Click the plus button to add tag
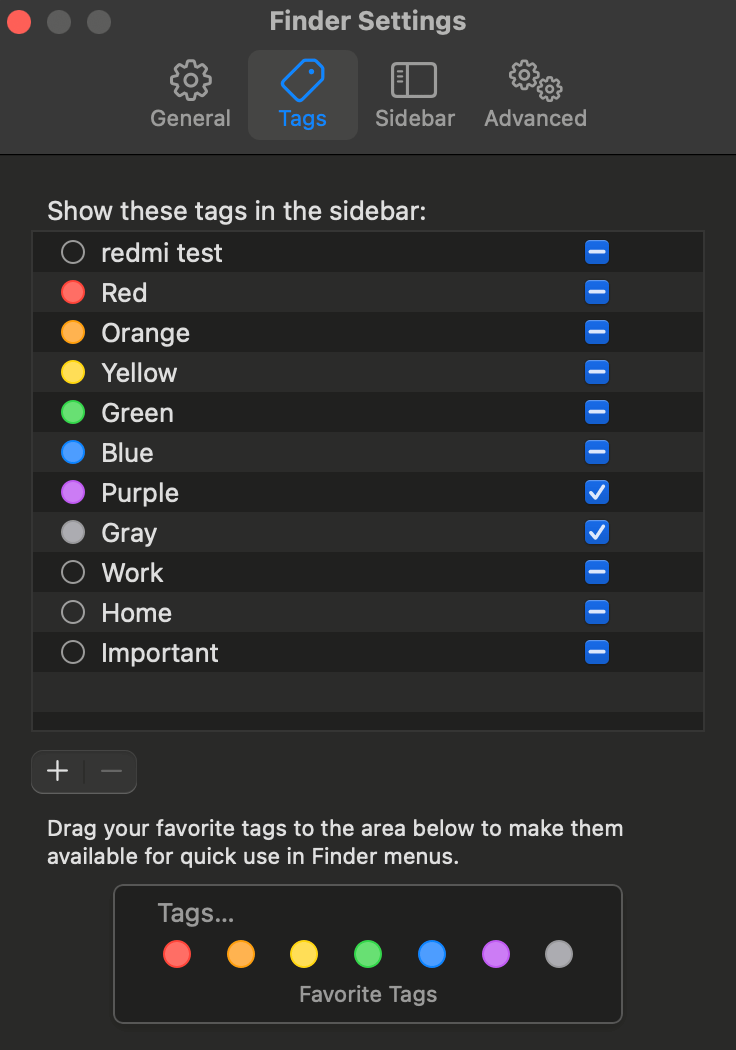The width and height of the screenshot is (736, 1050). point(58,771)
